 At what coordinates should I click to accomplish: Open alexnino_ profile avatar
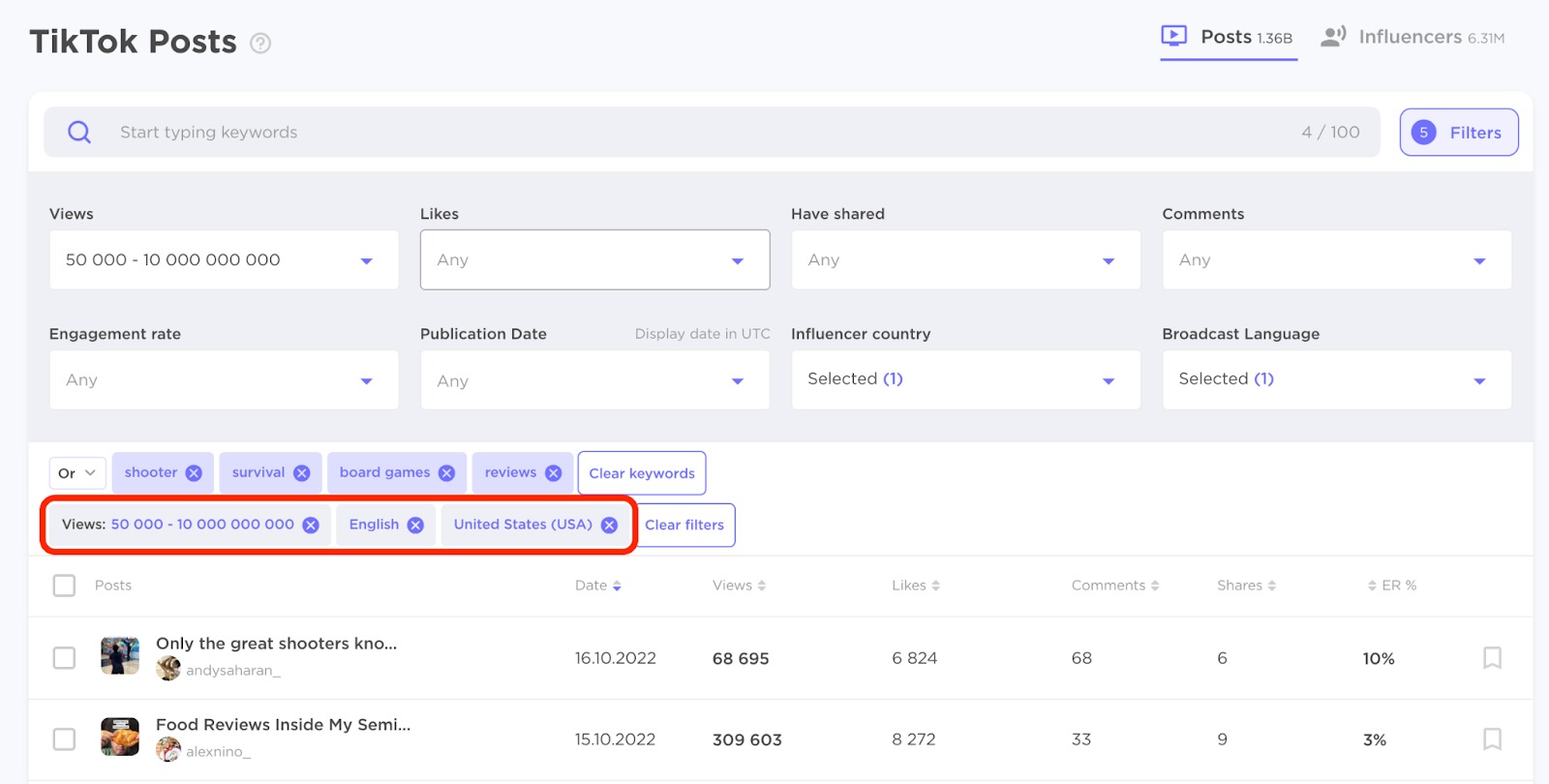pyautogui.click(x=168, y=750)
